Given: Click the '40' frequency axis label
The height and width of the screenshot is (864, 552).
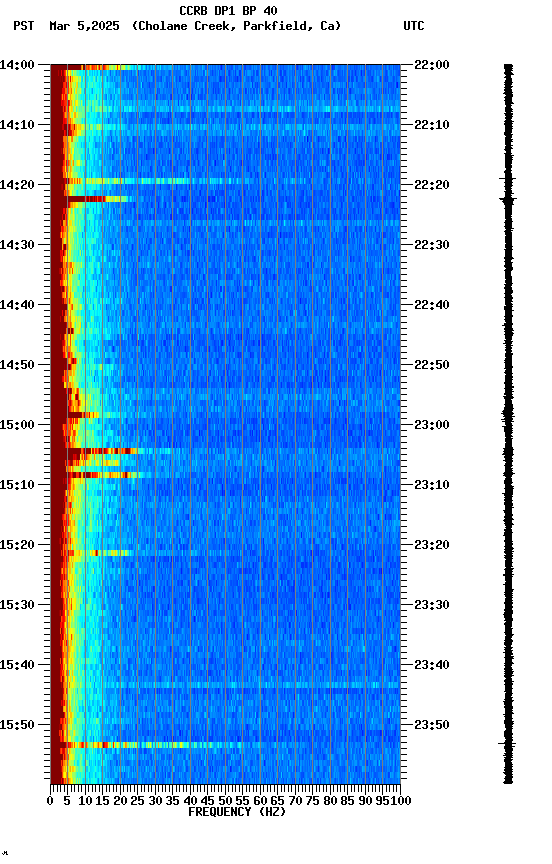Looking at the screenshot, I should point(190,802).
